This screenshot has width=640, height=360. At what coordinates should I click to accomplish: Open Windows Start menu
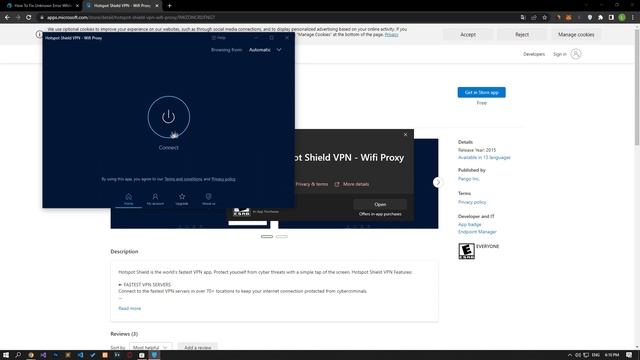[x=6, y=355]
